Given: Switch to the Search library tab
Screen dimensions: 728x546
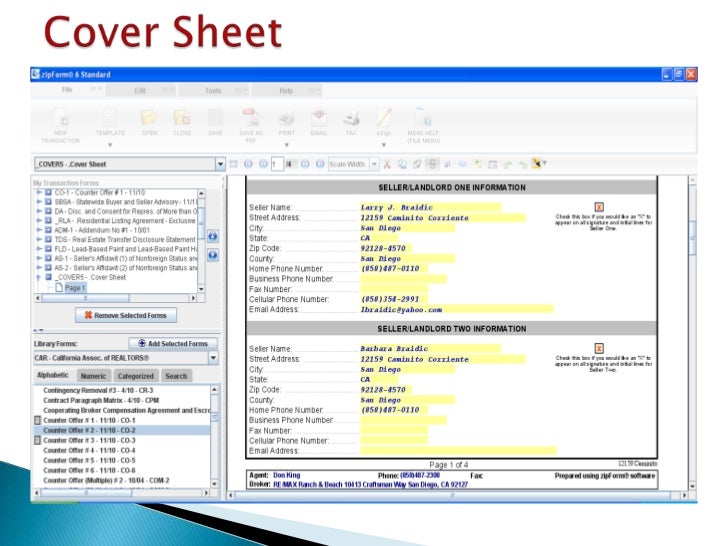Looking at the screenshot, I should [176, 376].
